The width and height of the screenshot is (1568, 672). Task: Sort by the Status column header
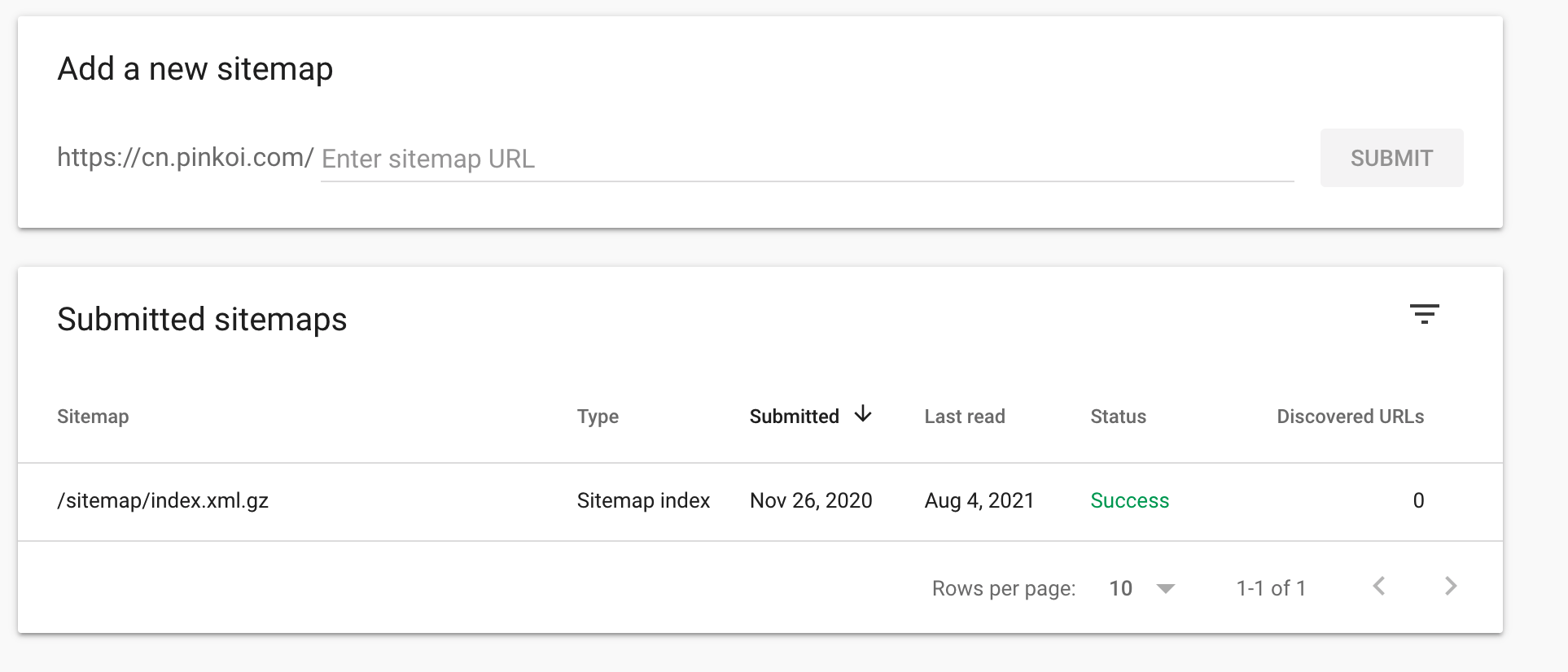click(x=1118, y=417)
